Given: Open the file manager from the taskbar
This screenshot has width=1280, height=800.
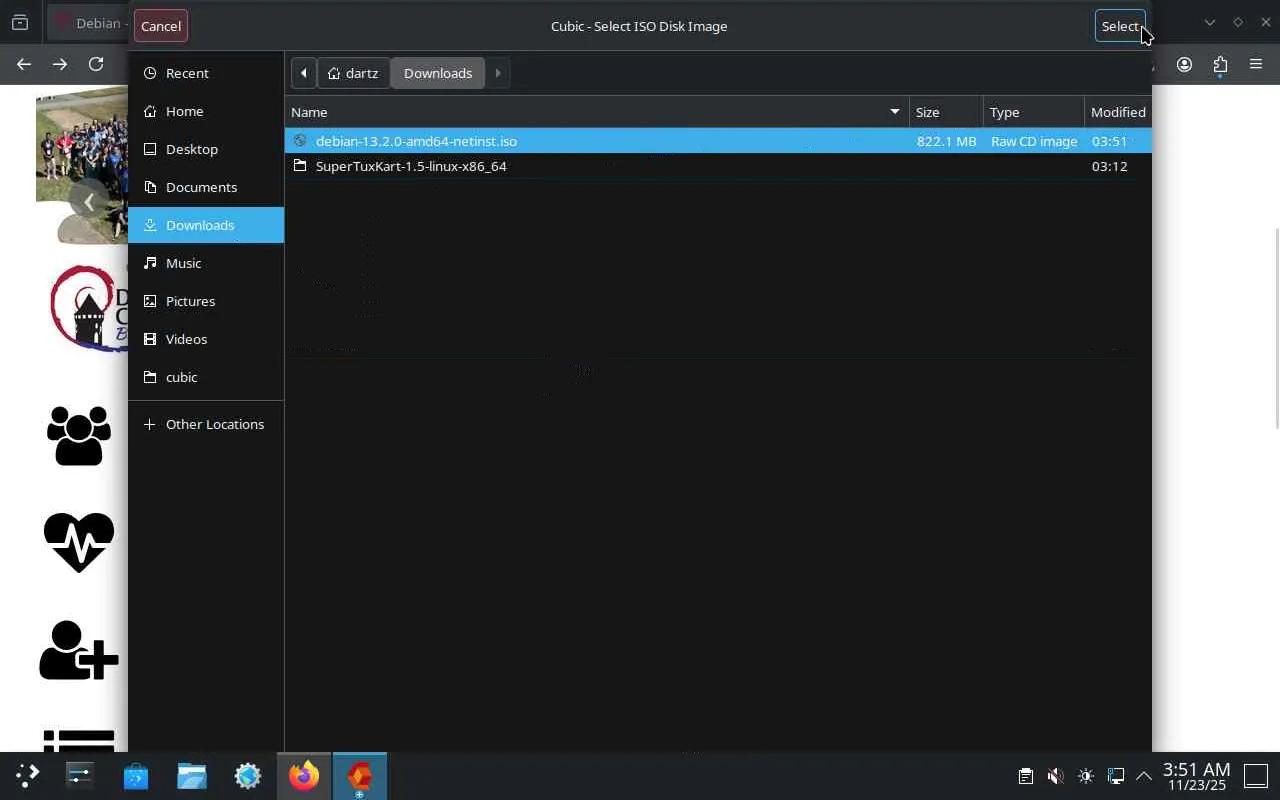Looking at the screenshot, I should click(192, 775).
